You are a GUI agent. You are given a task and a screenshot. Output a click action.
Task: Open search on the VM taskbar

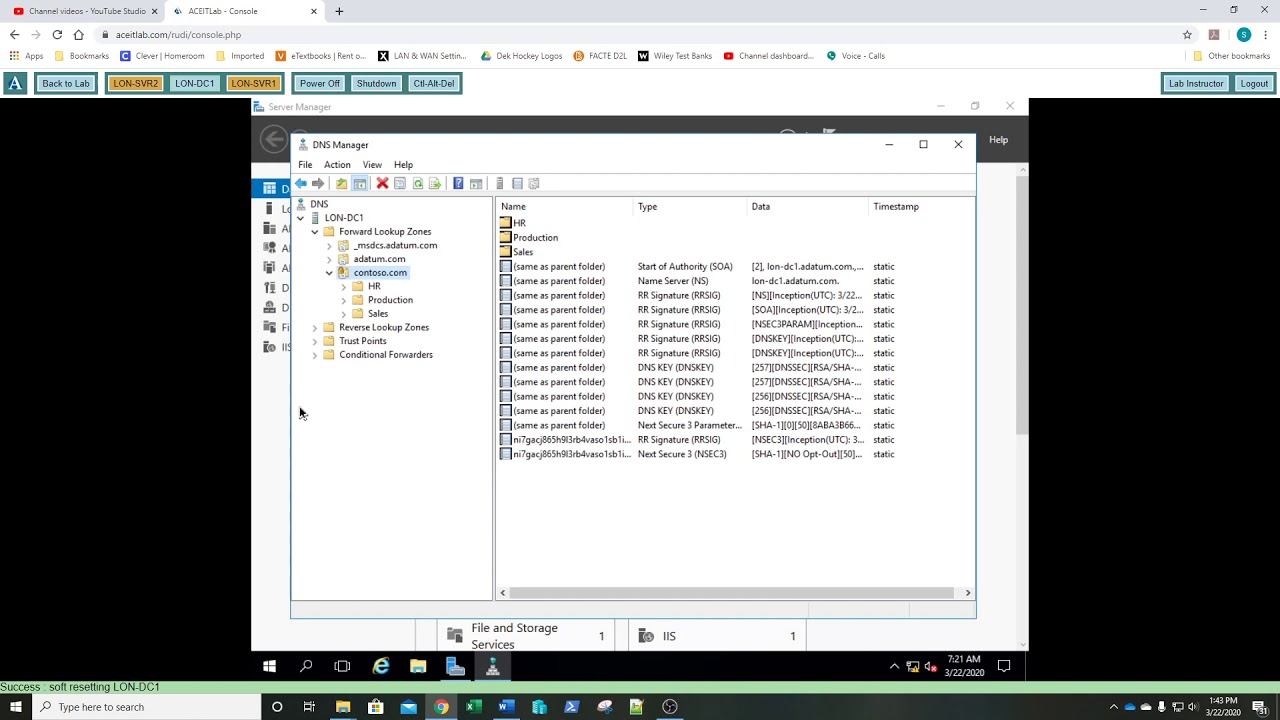(306, 666)
